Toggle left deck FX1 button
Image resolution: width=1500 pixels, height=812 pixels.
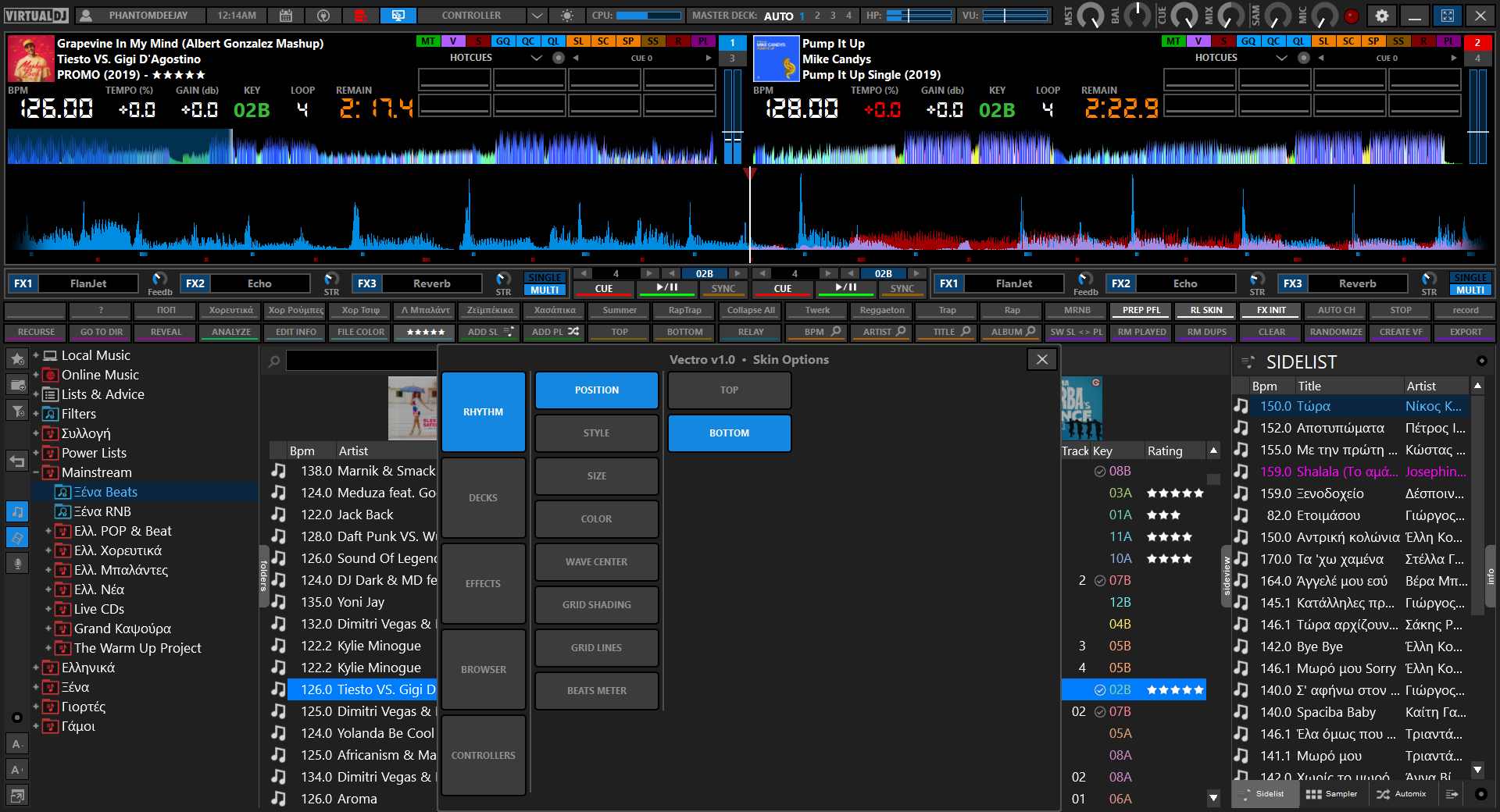tap(23, 283)
